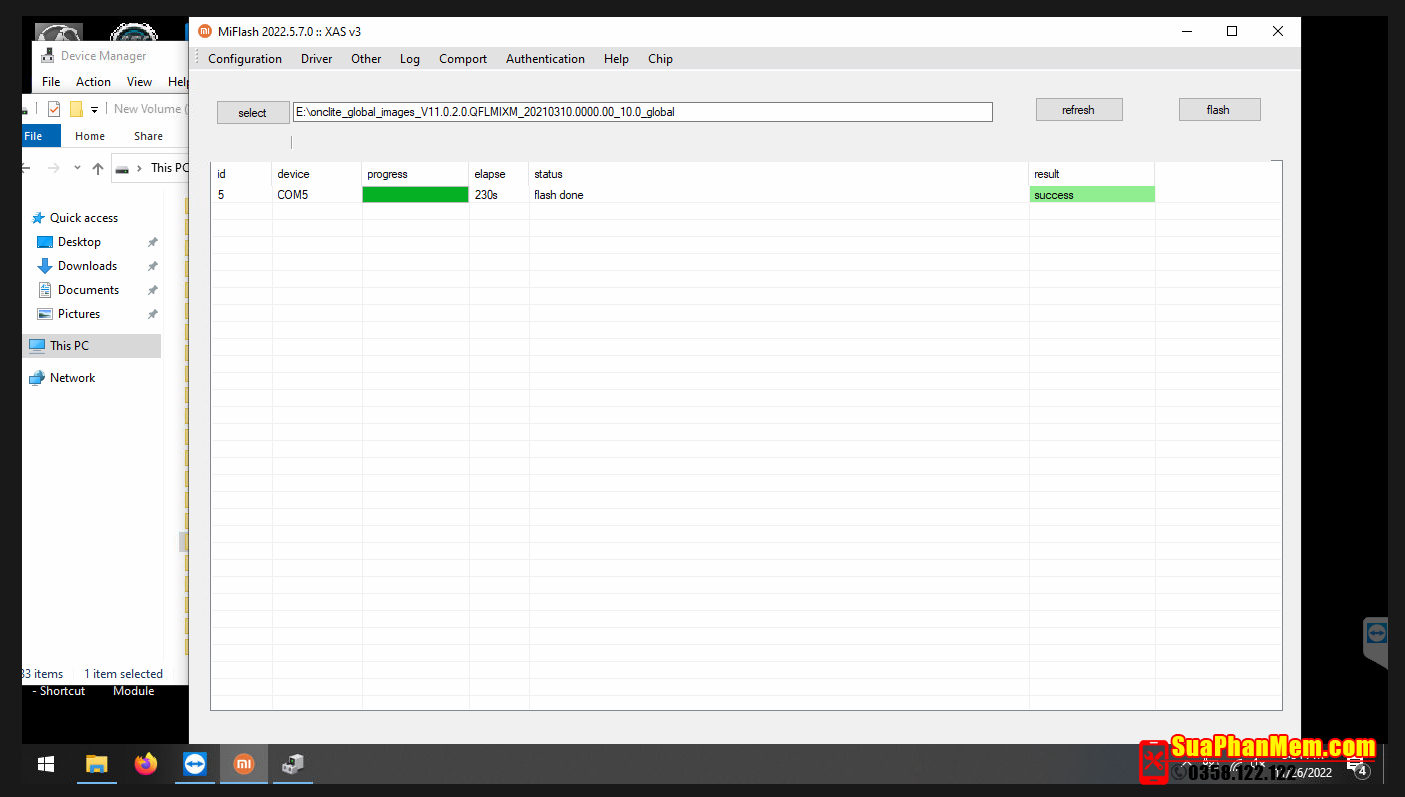Open the Windows Start menu
Viewport: 1405px width, 797px height.
(46, 765)
